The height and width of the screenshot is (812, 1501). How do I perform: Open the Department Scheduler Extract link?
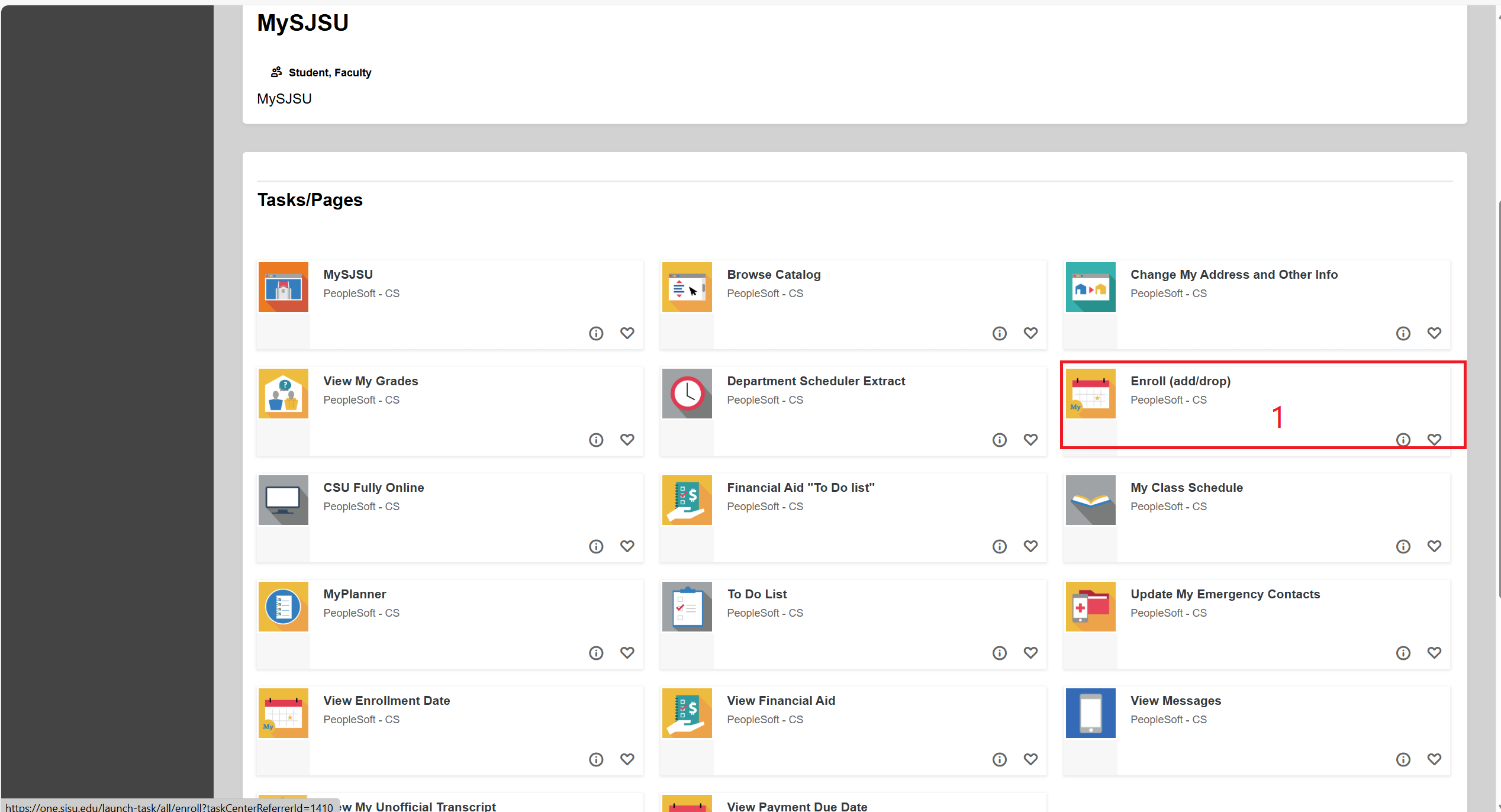(816, 381)
